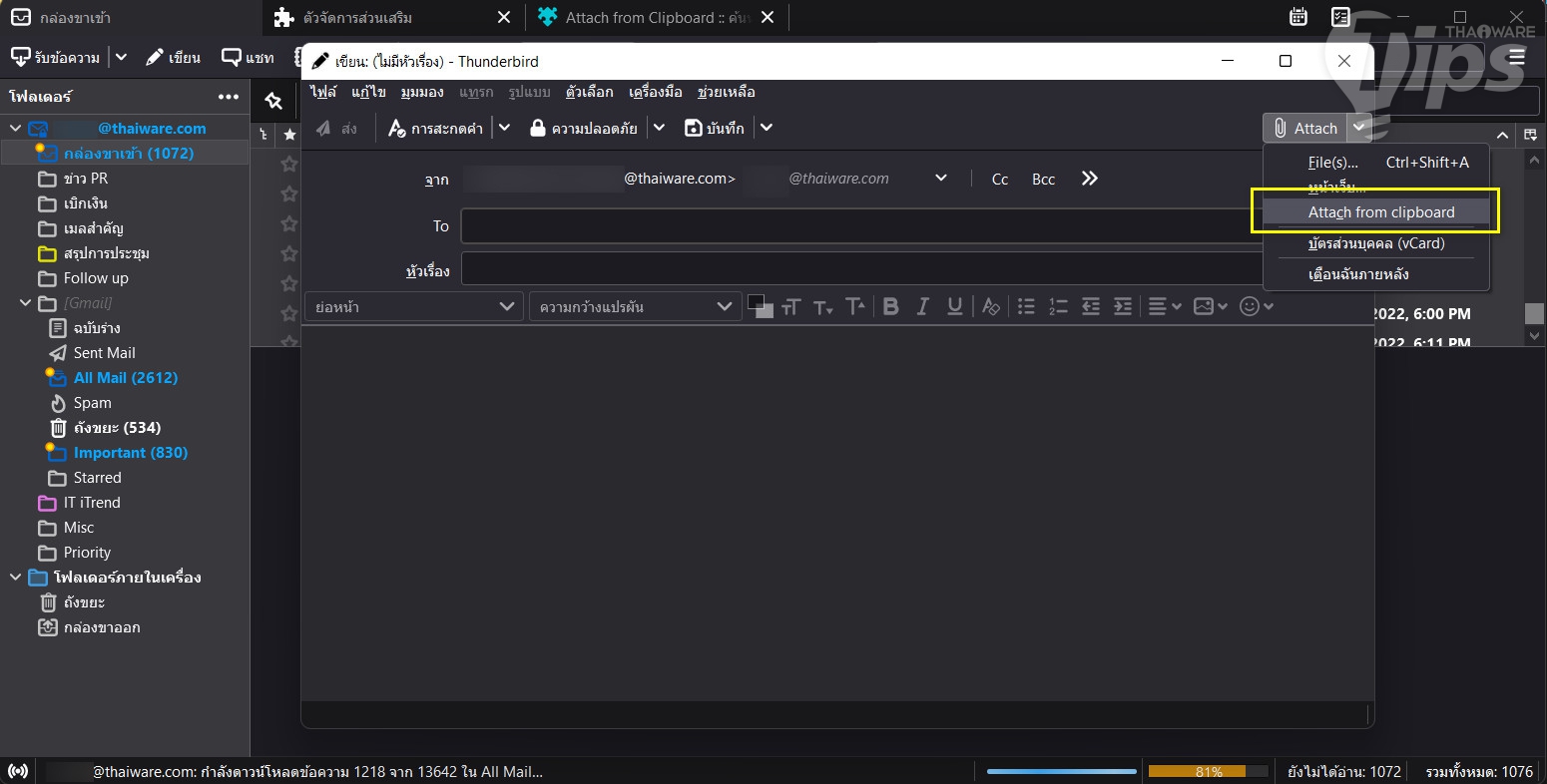1547x784 pixels.
Task: Open the text color swatch picker
Action: pyautogui.click(x=760, y=305)
